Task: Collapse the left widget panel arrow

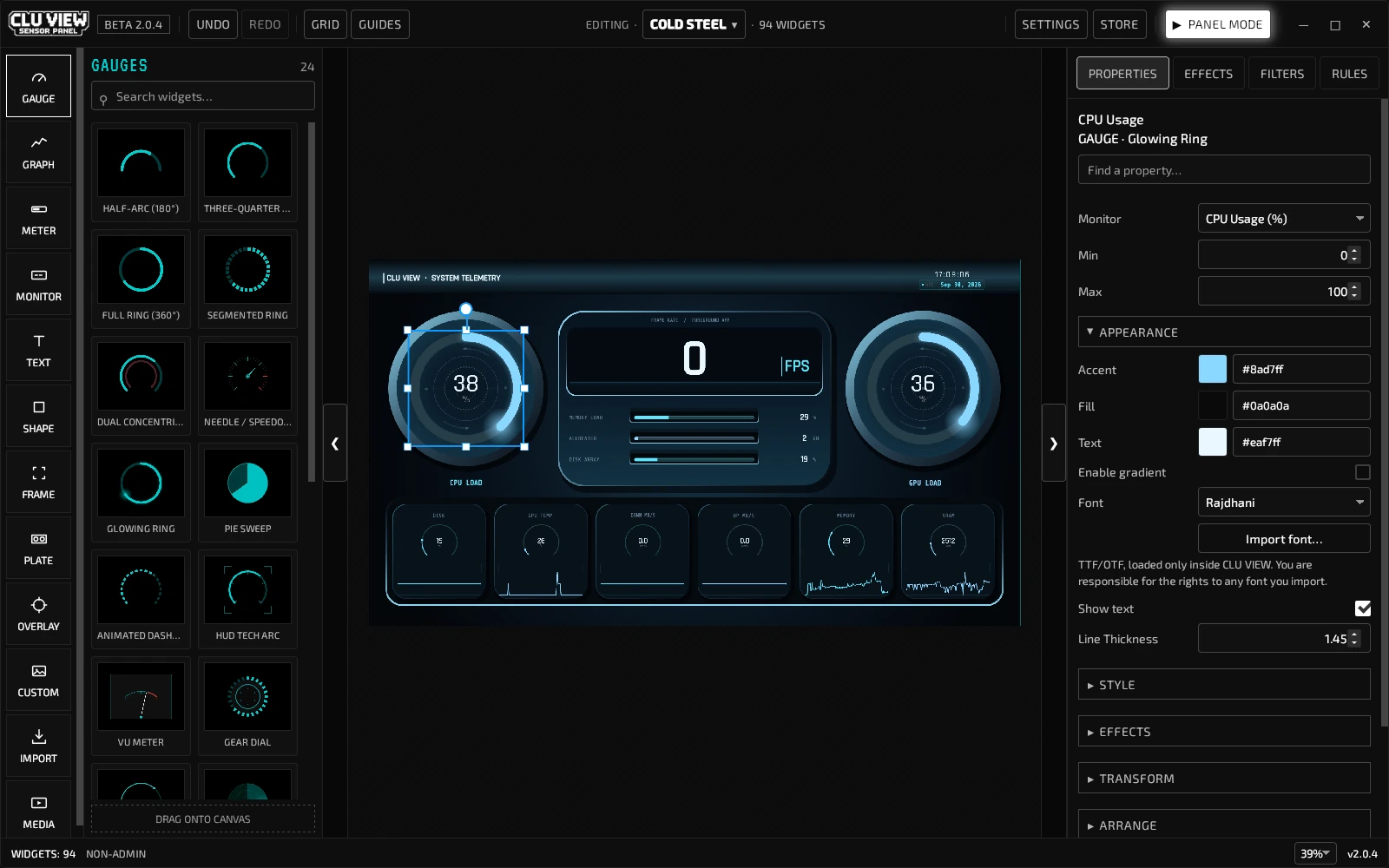Action: click(335, 443)
